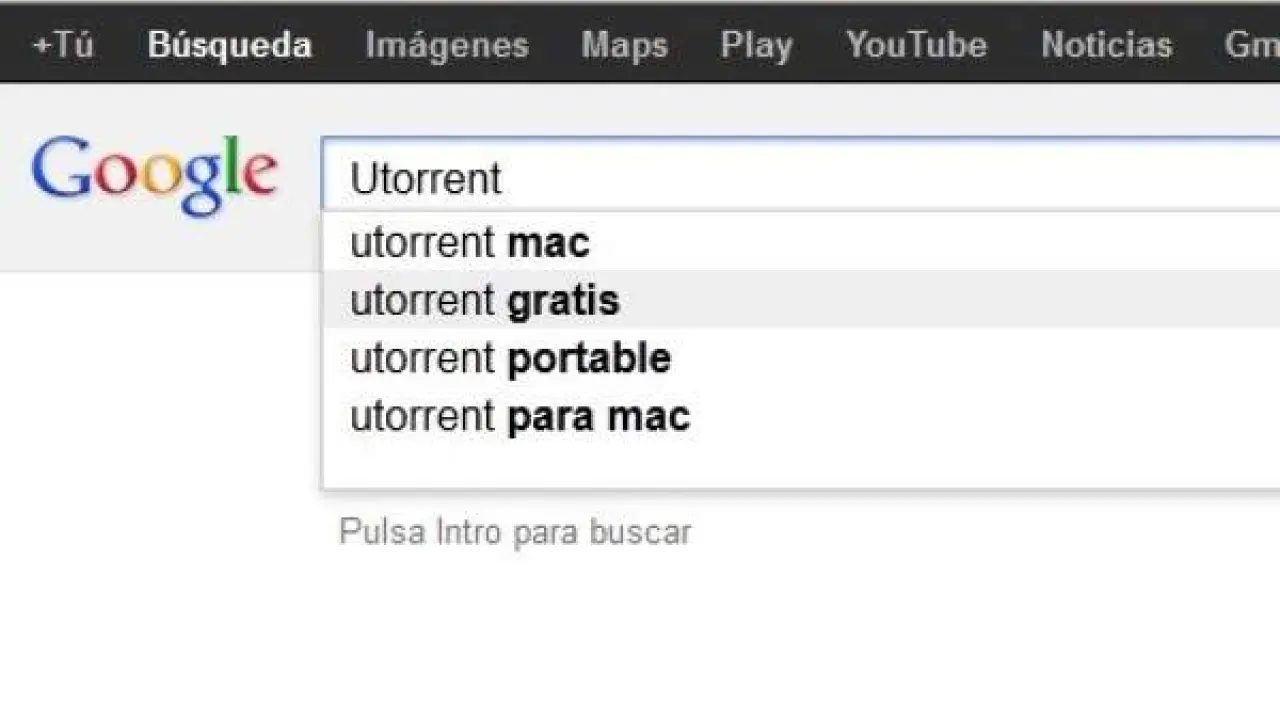Viewport: 1280px width, 720px height.
Task: Click the "Pulsa Intro para buscar" hint
Action: coord(515,531)
